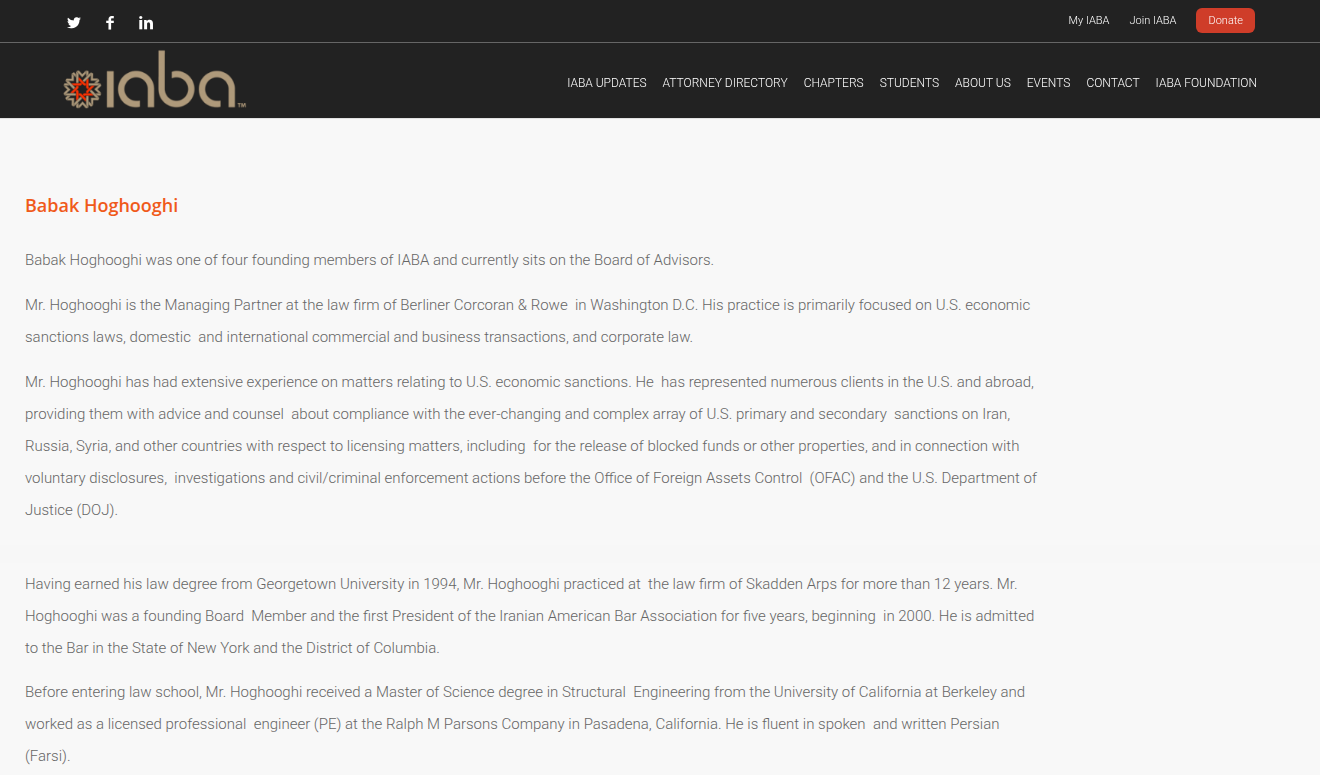The width and height of the screenshot is (1320, 775).
Task: Click the text 'Russia, Syria, and other countries'
Action: click(138, 446)
